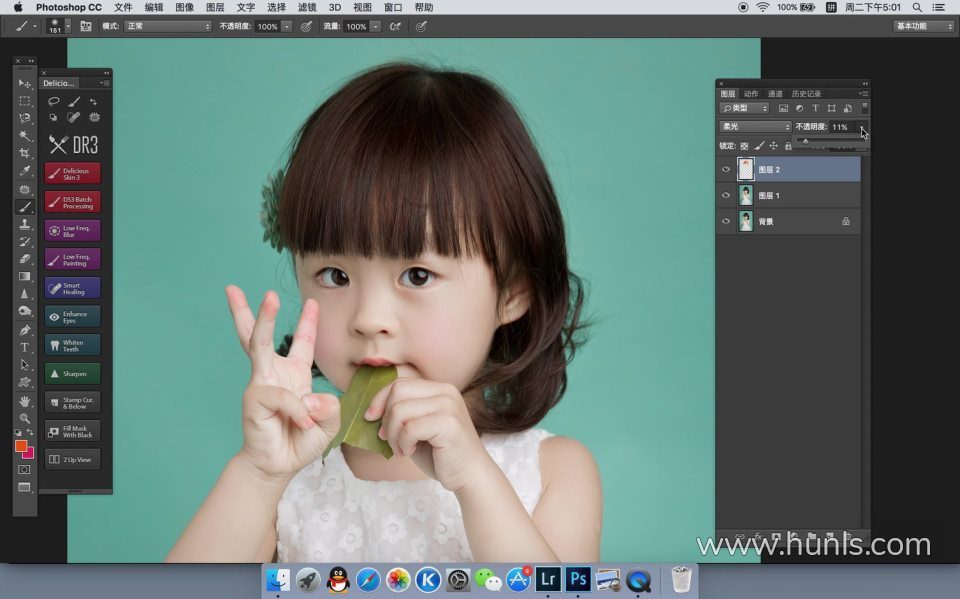
Task: Click the layer opacity 11% field
Action: (x=842, y=127)
